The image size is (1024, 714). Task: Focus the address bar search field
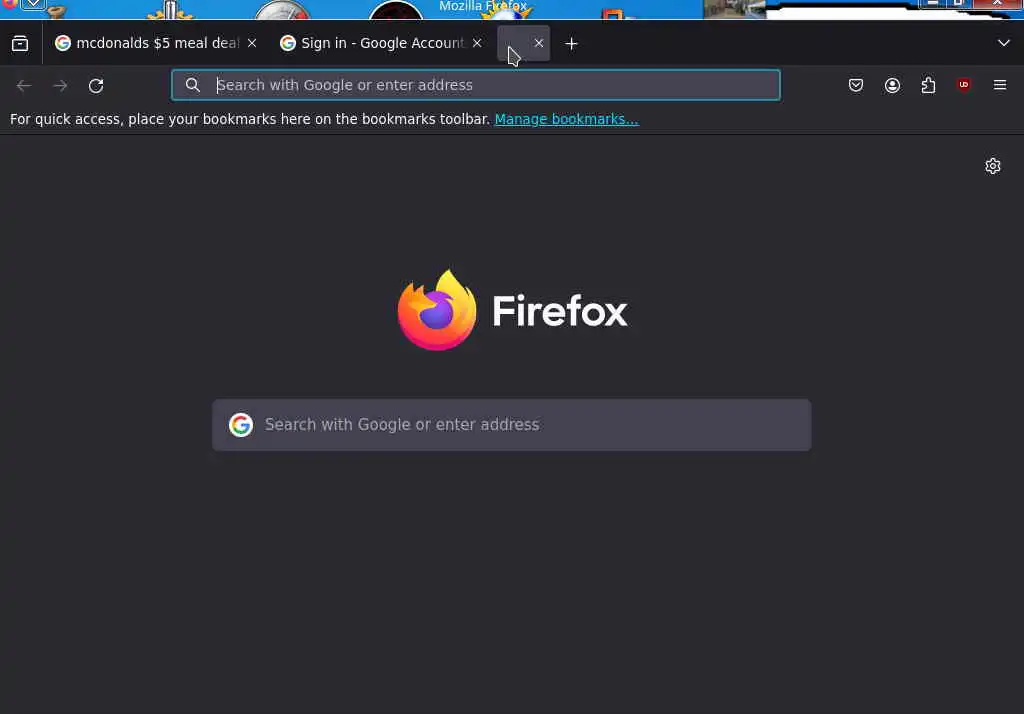(475, 85)
